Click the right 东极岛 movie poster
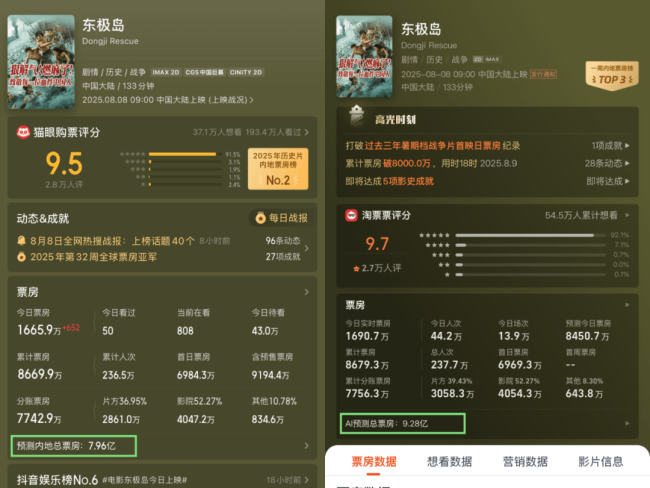 pos(364,56)
